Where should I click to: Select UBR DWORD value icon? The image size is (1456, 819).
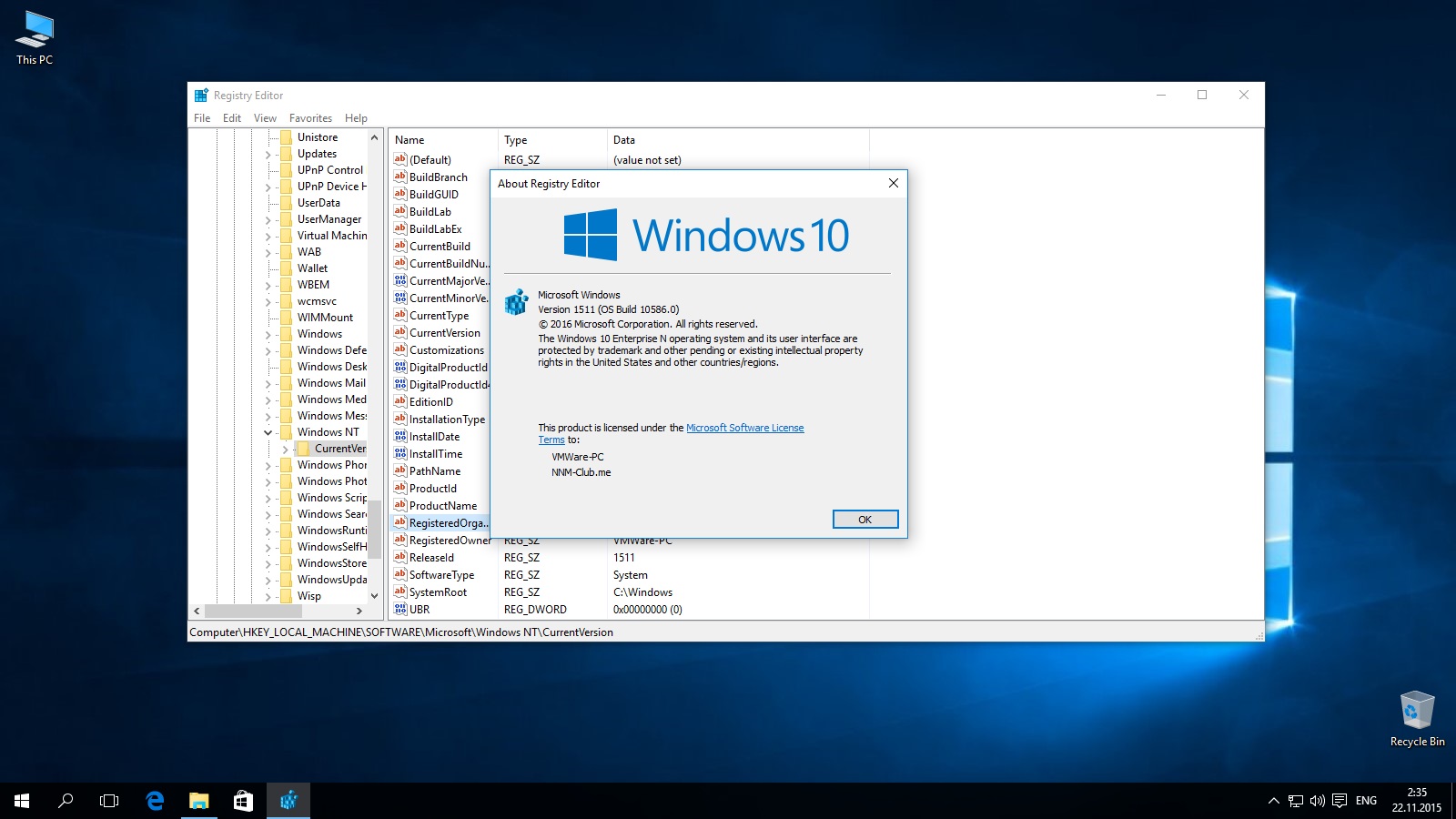point(399,609)
